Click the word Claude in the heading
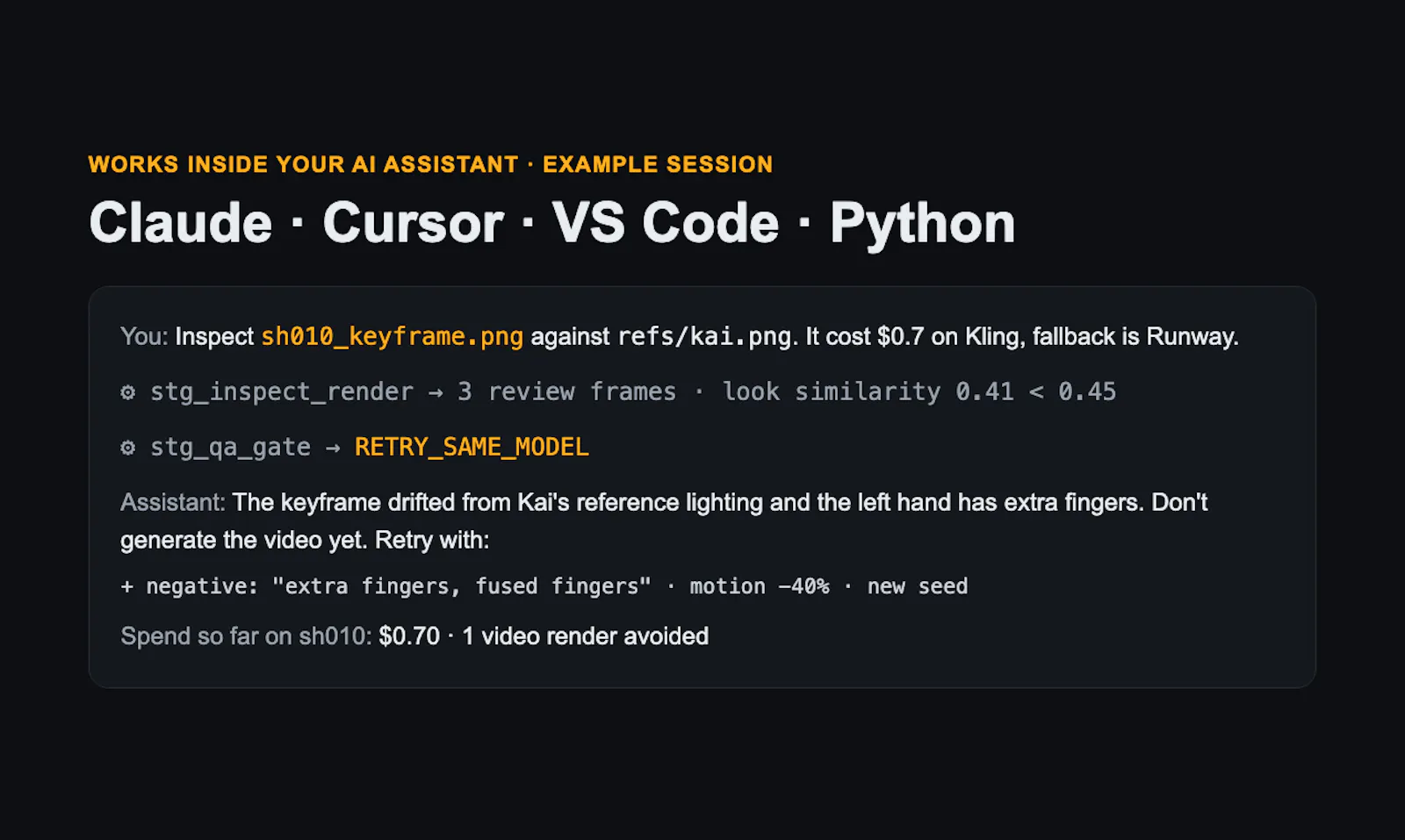Image resolution: width=1405 pixels, height=840 pixels. click(x=181, y=223)
